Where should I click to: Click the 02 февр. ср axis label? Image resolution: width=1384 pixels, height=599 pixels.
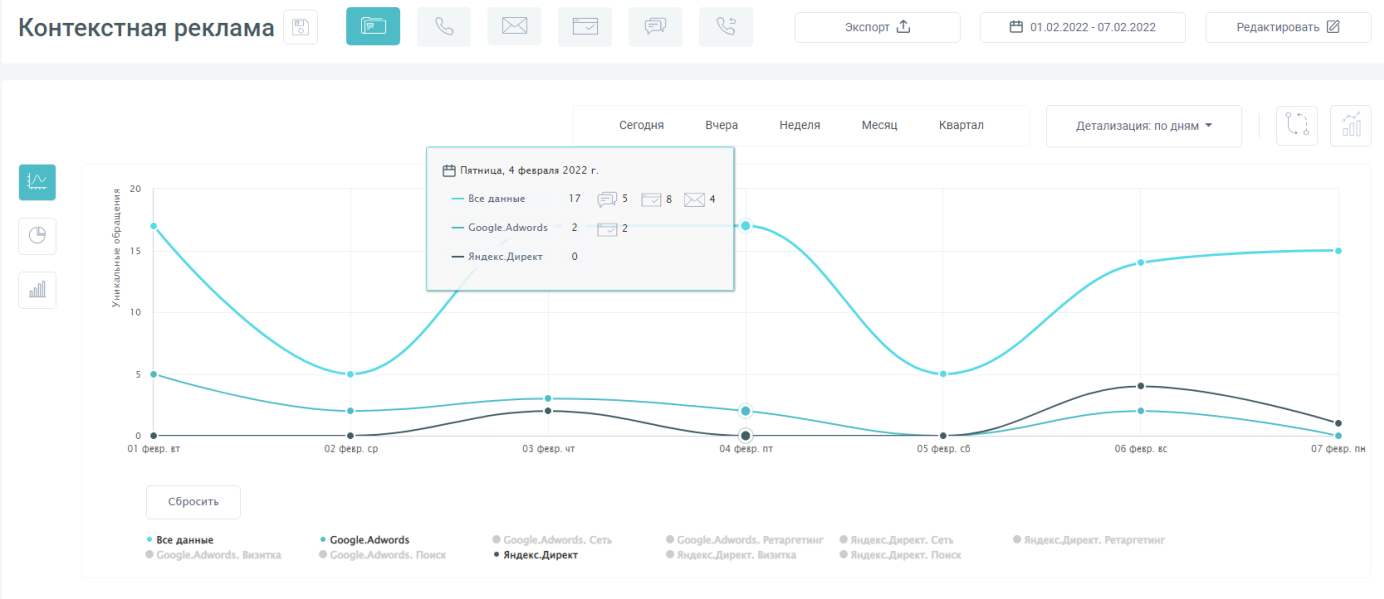[350, 450]
